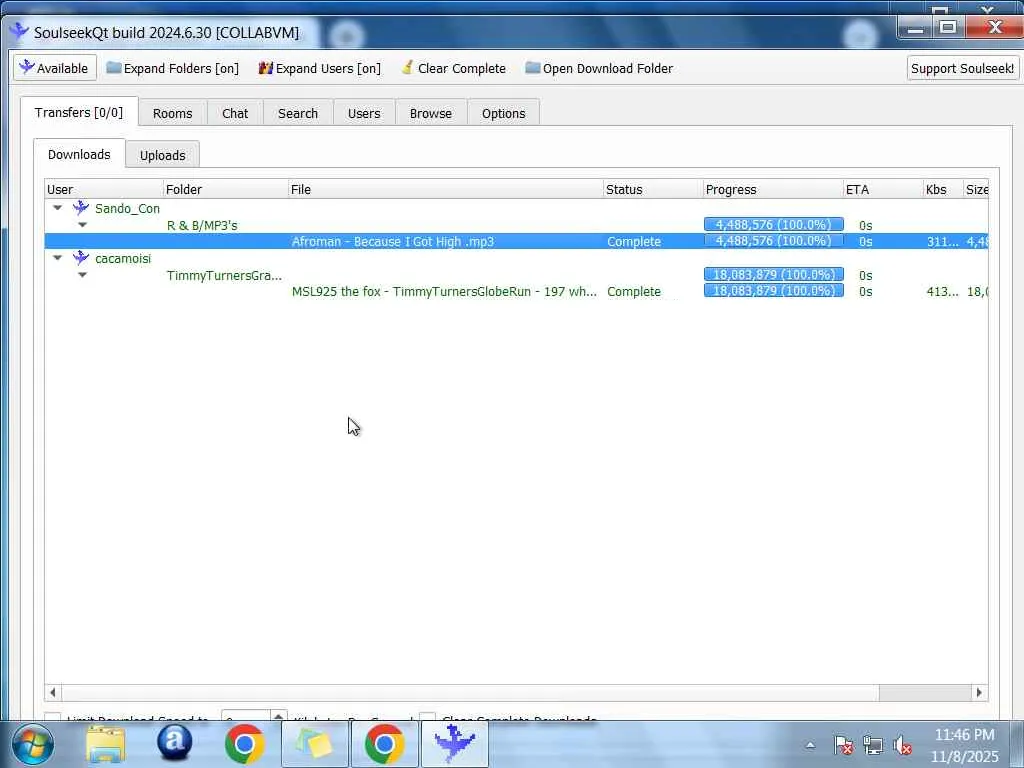Click MSL925 file progress bar
Screen dimensions: 1024x768
774,291
